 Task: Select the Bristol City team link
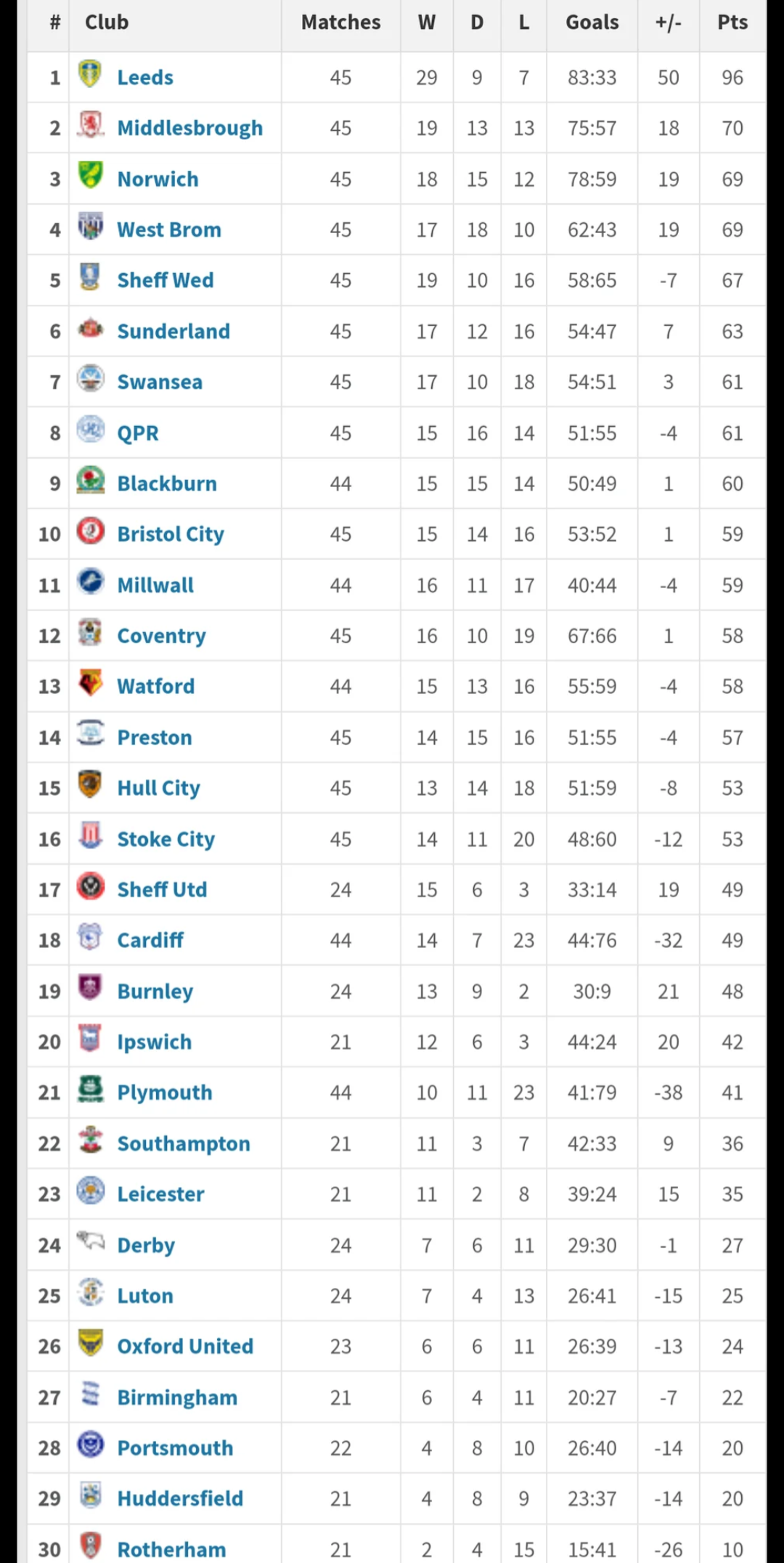(x=171, y=535)
